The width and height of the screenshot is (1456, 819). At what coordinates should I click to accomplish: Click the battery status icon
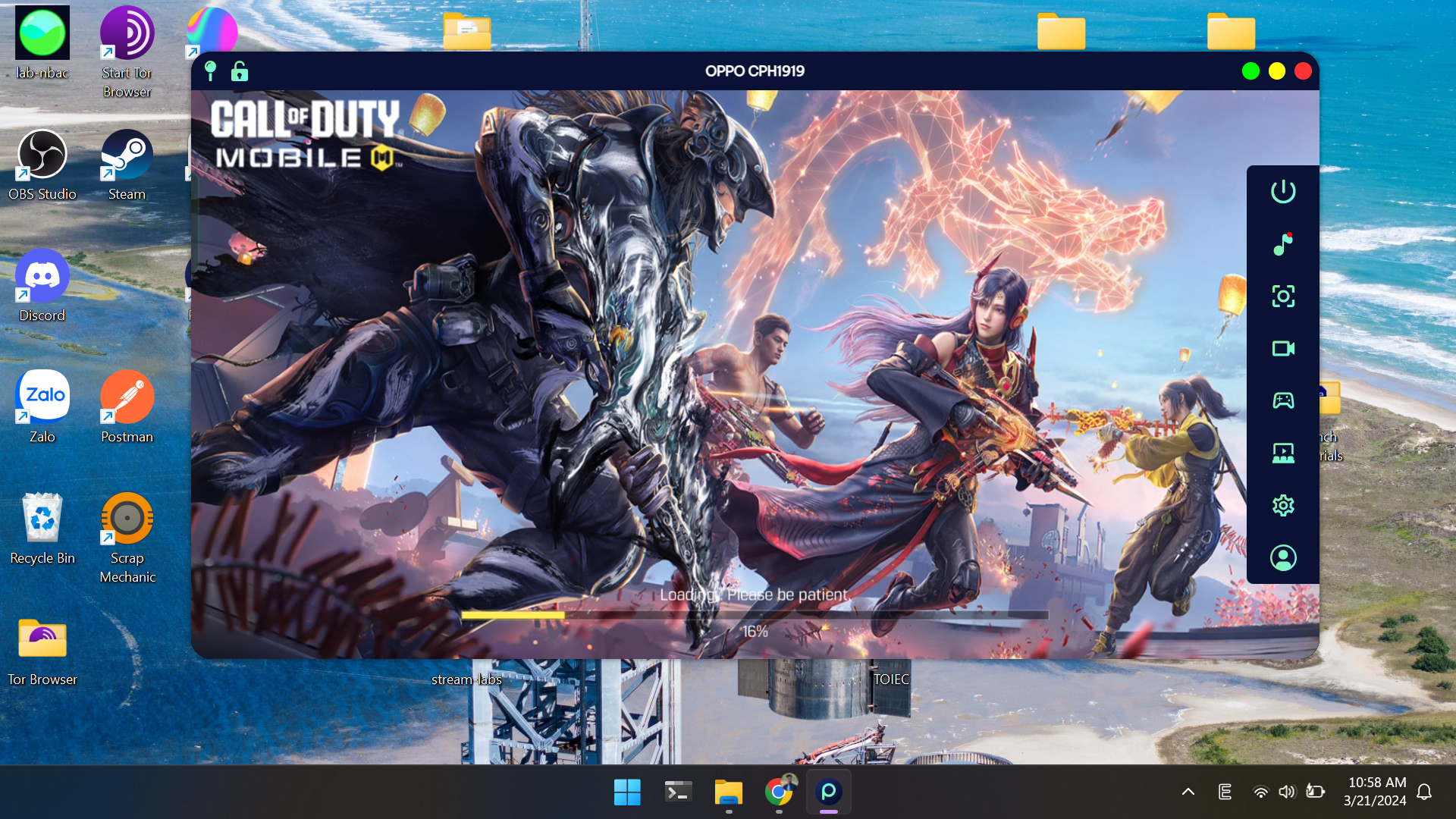point(1315,792)
